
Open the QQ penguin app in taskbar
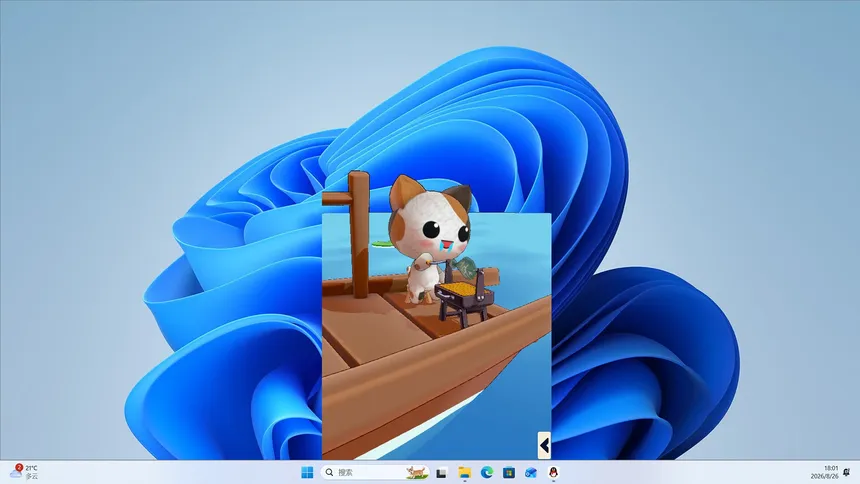point(553,472)
